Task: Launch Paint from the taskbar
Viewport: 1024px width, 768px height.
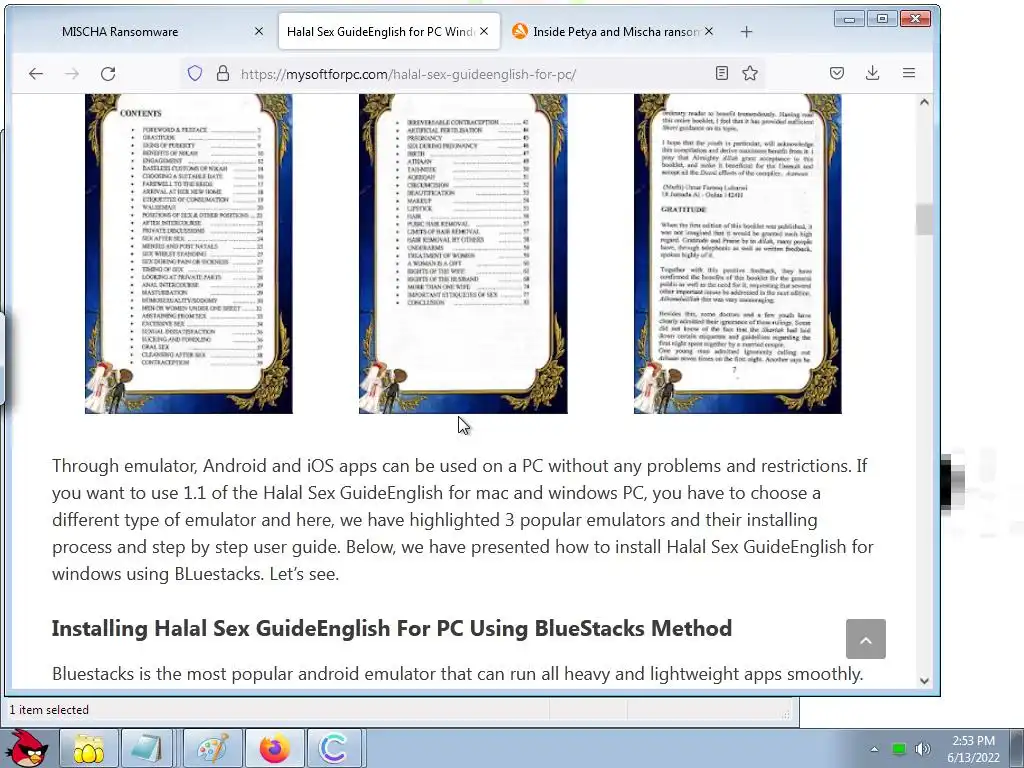Action: pyautogui.click(x=212, y=748)
